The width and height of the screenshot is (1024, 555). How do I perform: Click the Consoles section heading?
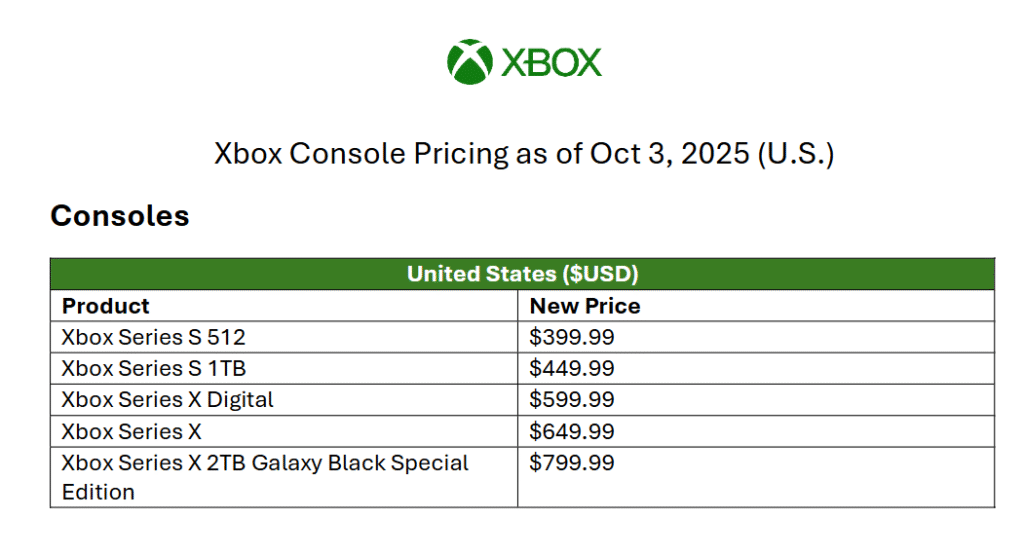[x=120, y=216]
